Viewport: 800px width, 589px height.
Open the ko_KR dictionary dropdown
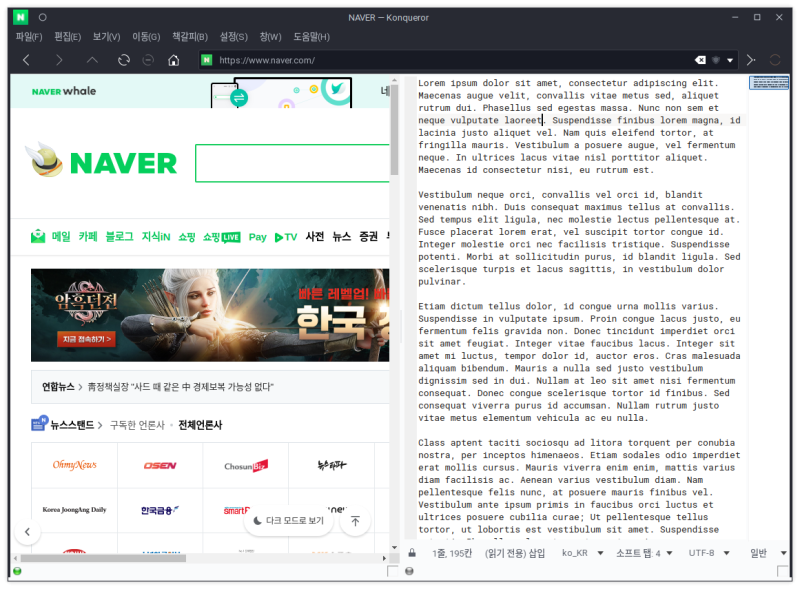[x=577, y=552]
